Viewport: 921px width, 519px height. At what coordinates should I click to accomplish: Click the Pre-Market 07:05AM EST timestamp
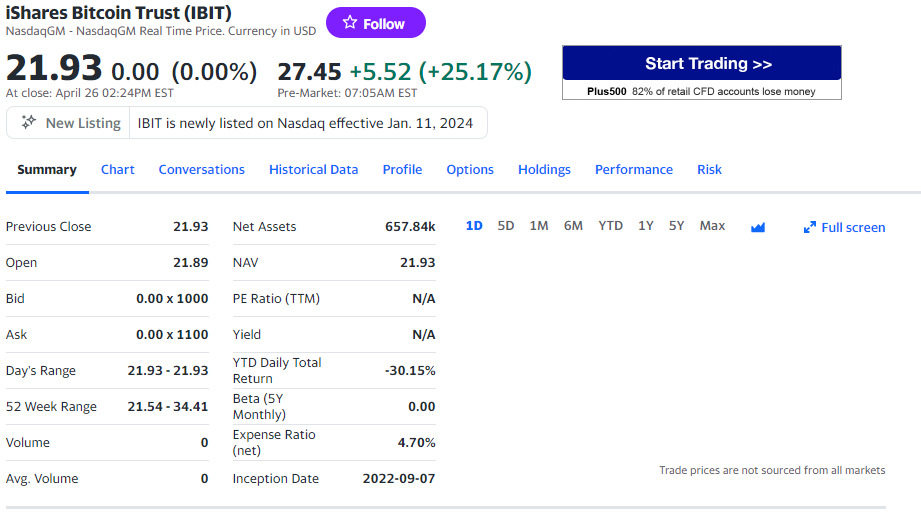[x=347, y=93]
